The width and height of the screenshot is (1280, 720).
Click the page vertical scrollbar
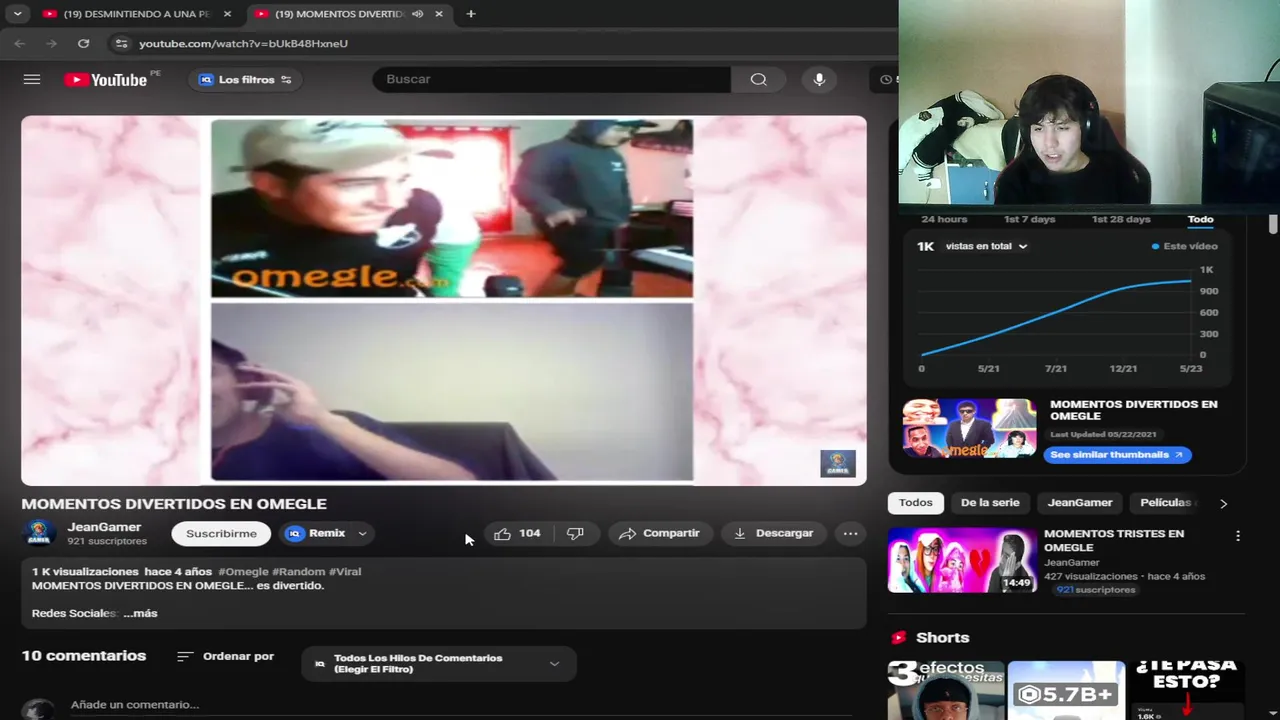pyautogui.click(x=1273, y=225)
